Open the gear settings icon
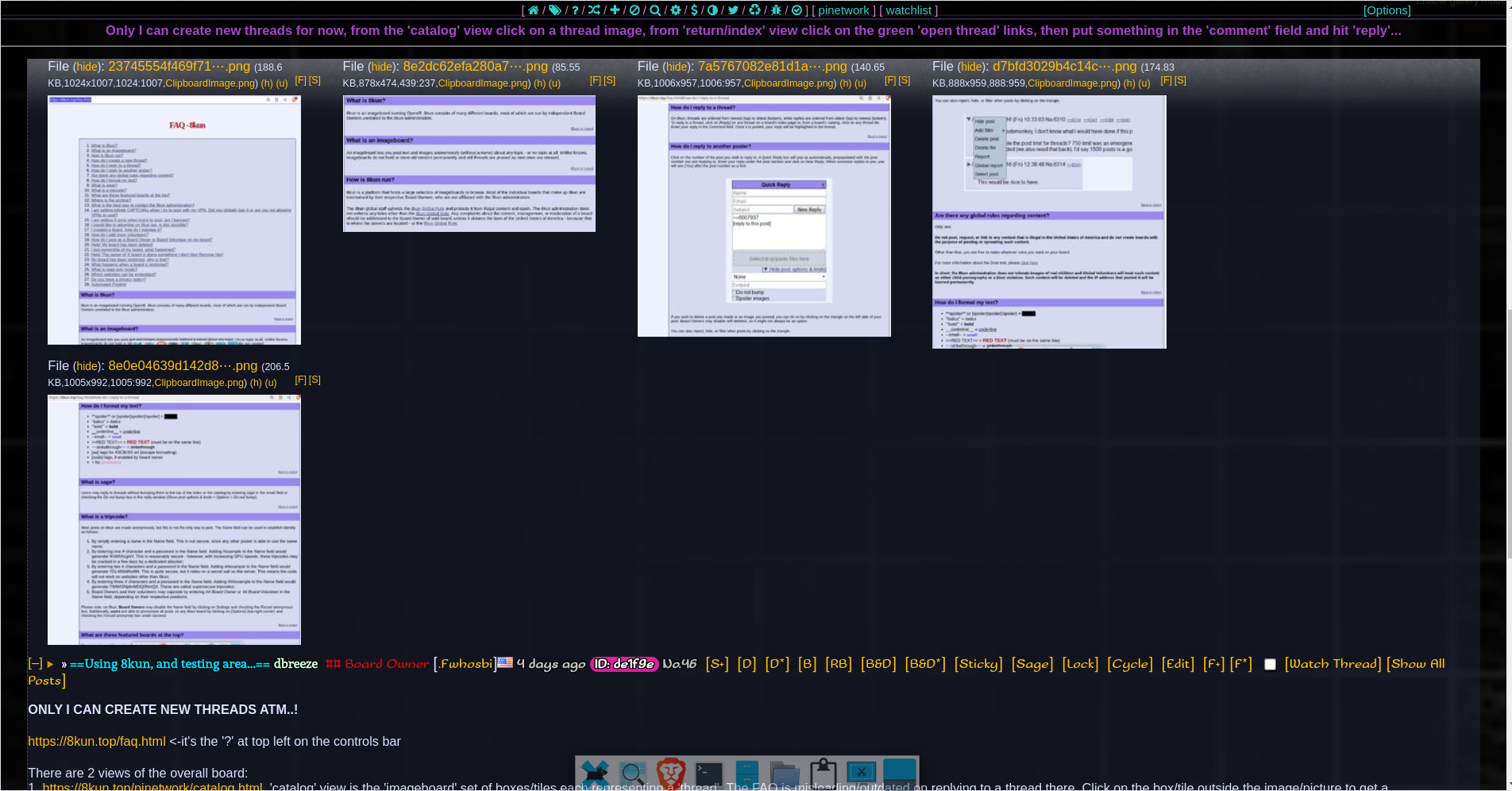This screenshot has width=1512, height=791. [x=676, y=10]
